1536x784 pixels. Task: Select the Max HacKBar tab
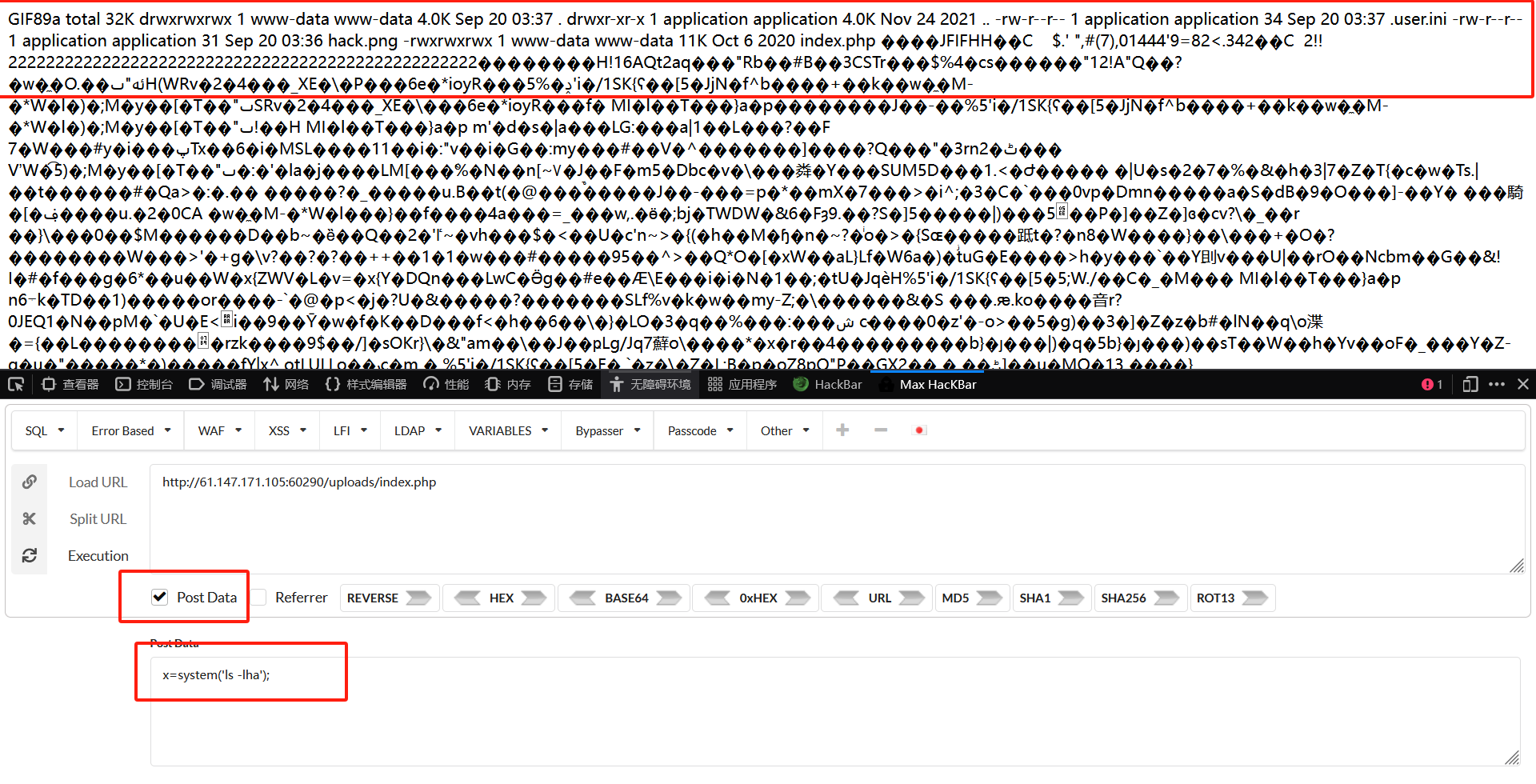point(928,385)
